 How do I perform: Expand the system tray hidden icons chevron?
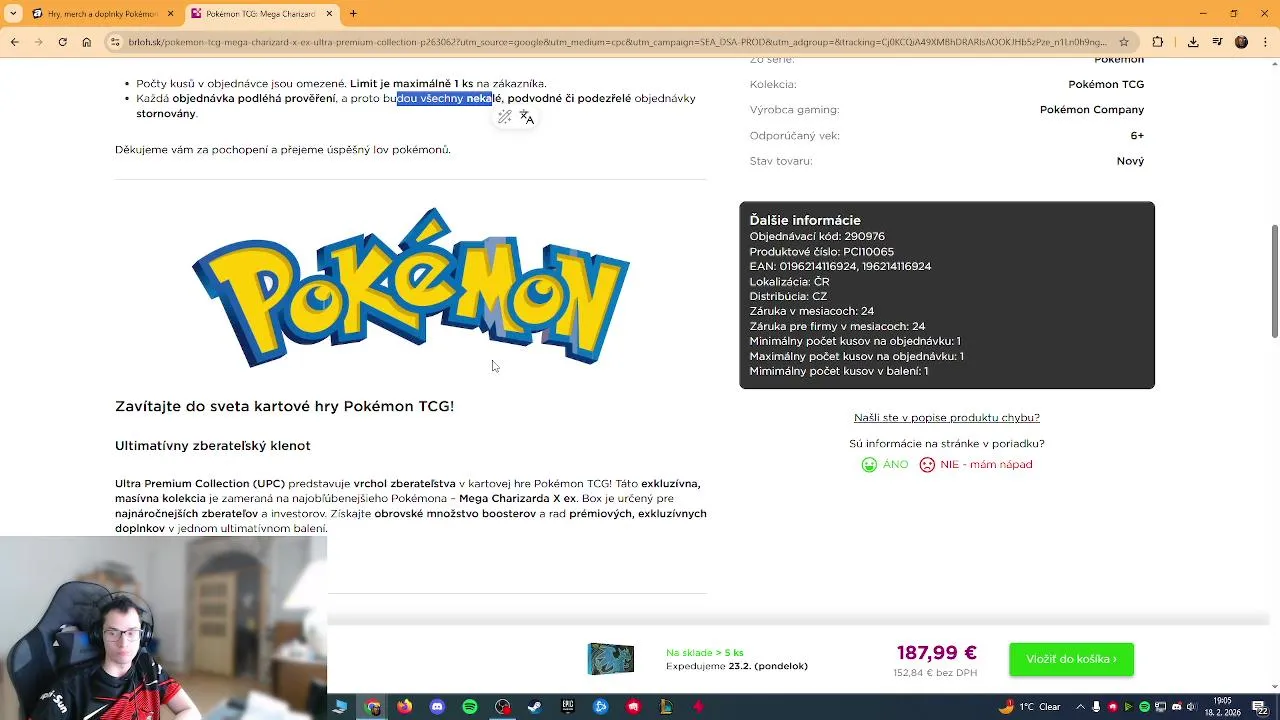coord(1080,707)
